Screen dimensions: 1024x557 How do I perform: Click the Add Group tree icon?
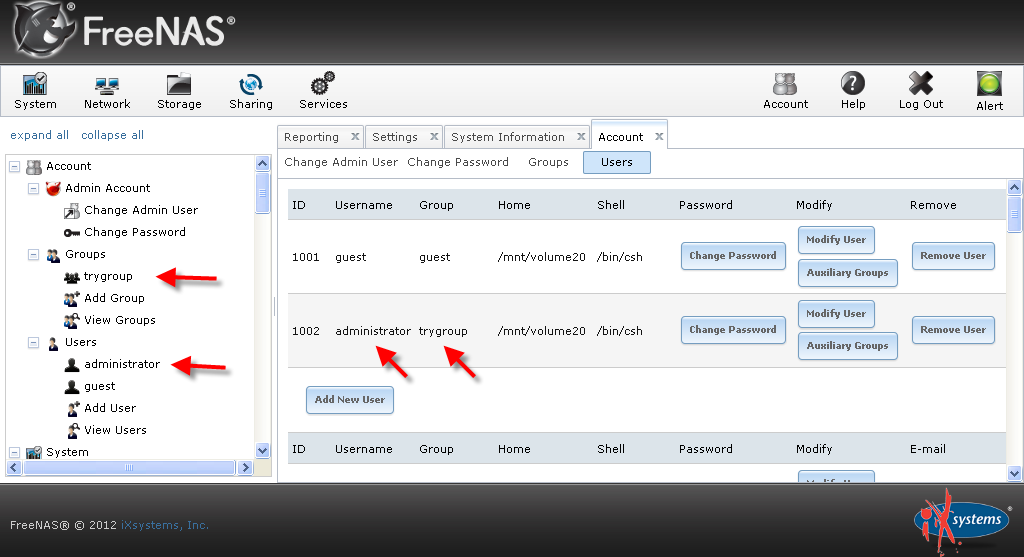point(72,299)
